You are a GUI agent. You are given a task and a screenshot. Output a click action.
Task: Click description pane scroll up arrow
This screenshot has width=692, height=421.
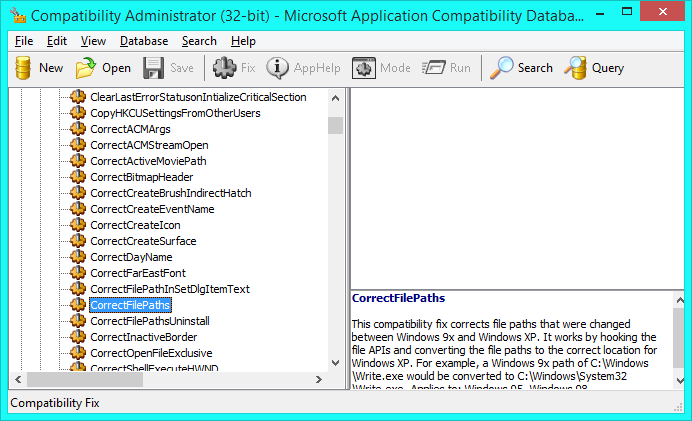(680, 300)
